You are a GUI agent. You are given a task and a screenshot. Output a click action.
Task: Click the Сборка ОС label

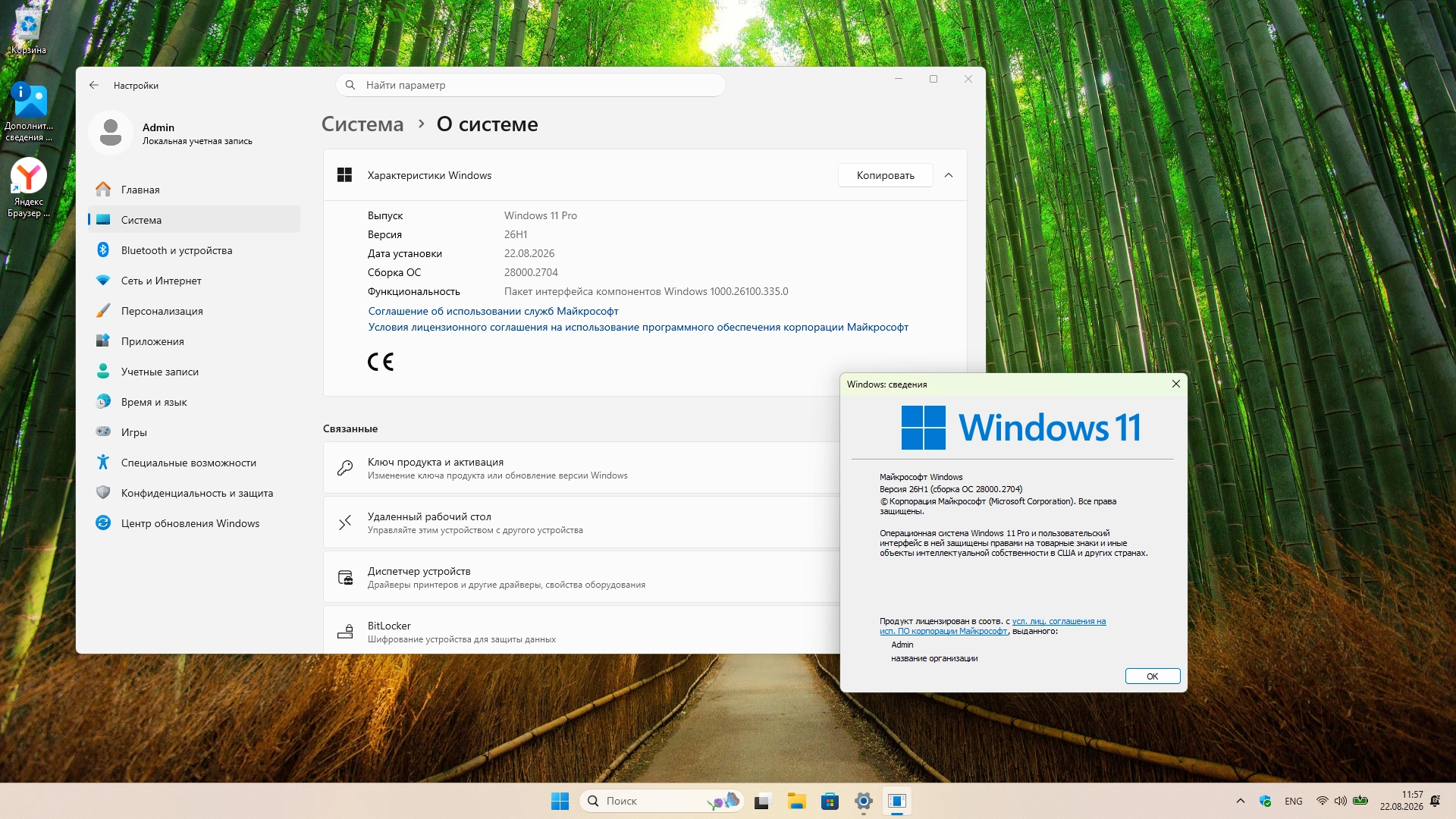point(394,272)
